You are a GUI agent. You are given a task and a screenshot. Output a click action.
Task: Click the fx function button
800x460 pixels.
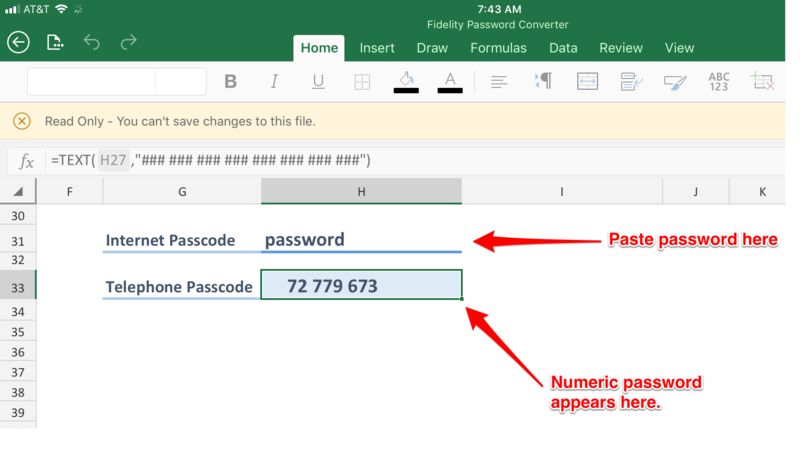point(27,160)
